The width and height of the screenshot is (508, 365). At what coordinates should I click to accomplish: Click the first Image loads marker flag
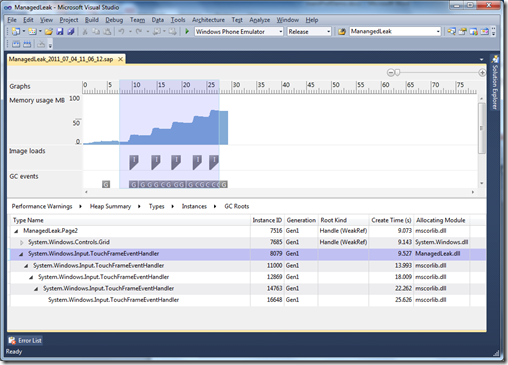pos(134,162)
